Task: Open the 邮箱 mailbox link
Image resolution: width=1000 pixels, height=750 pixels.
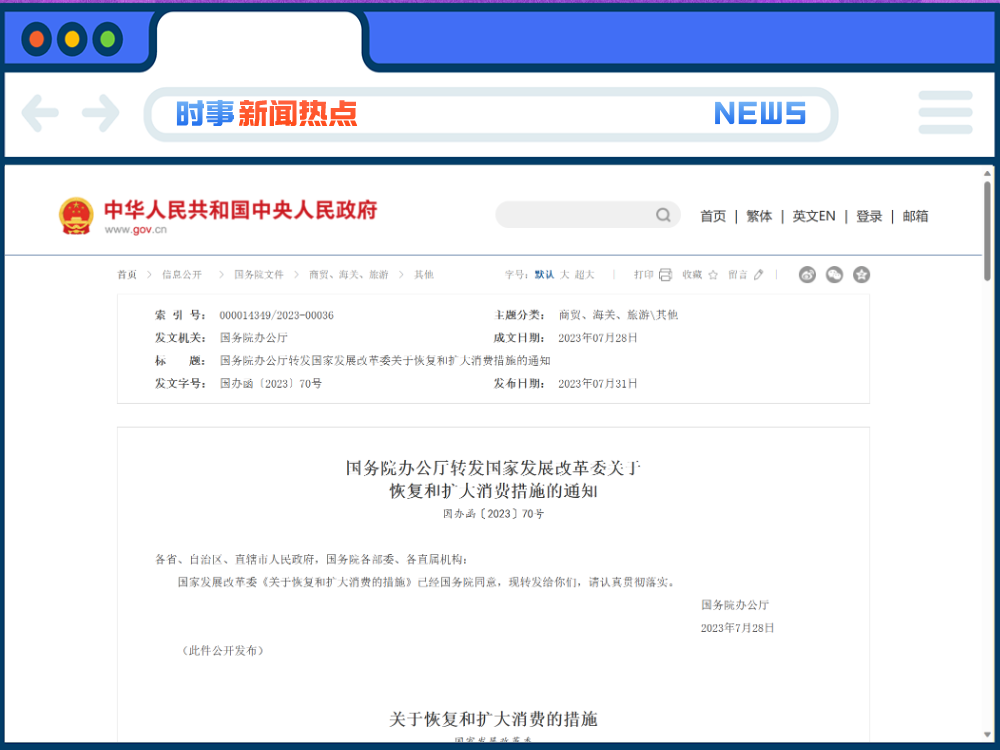Action: pyautogui.click(x=915, y=215)
